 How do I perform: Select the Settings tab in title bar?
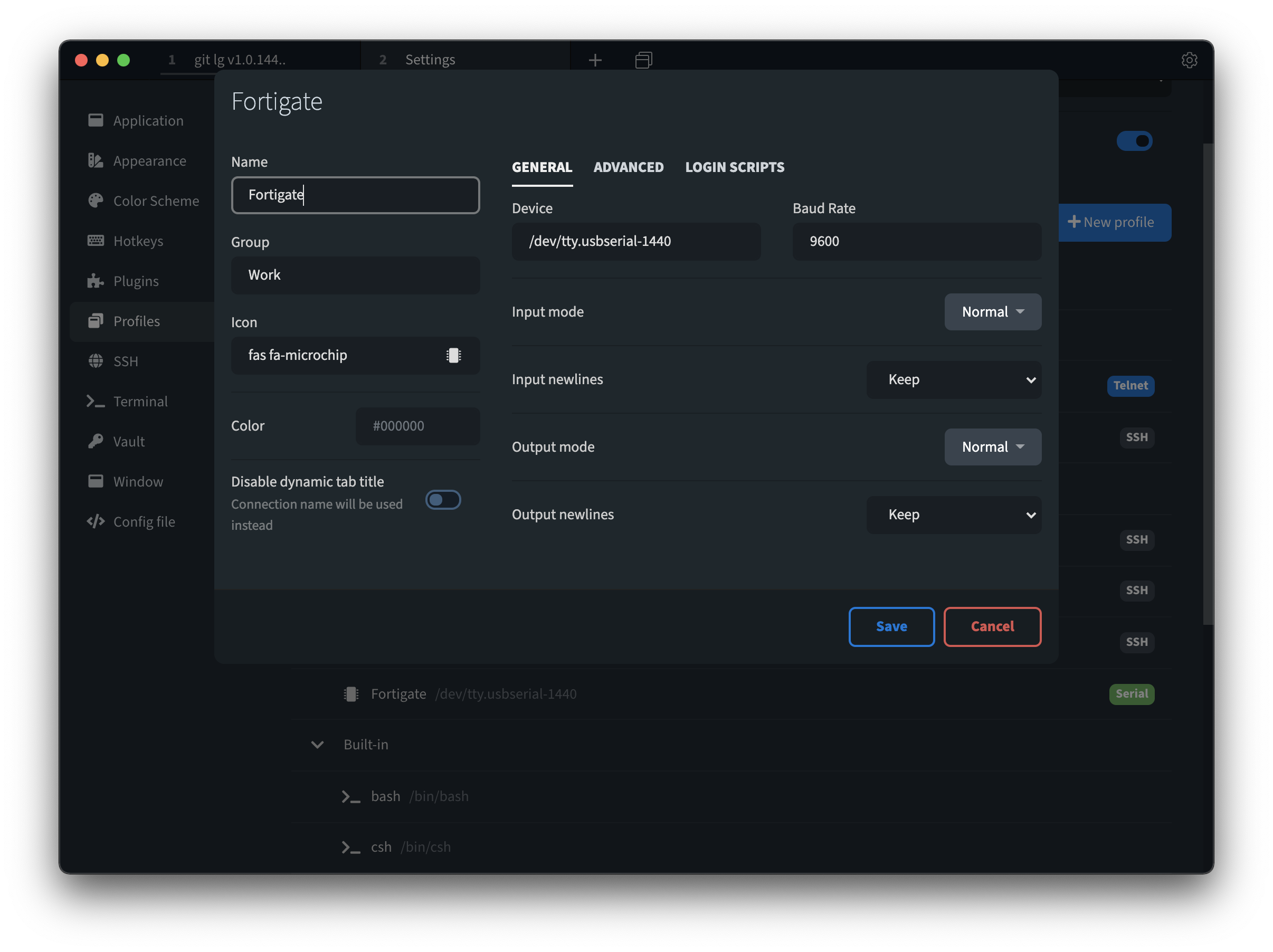pyautogui.click(x=465, y=60)
